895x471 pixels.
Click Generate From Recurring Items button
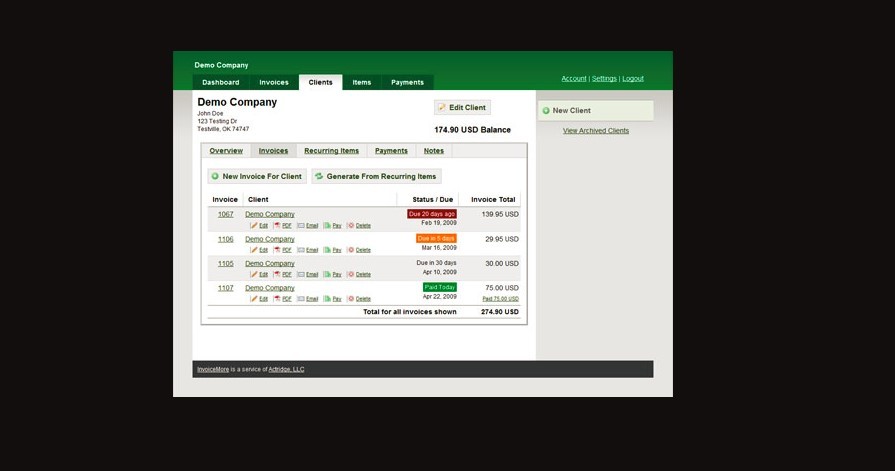coord(376,176)
